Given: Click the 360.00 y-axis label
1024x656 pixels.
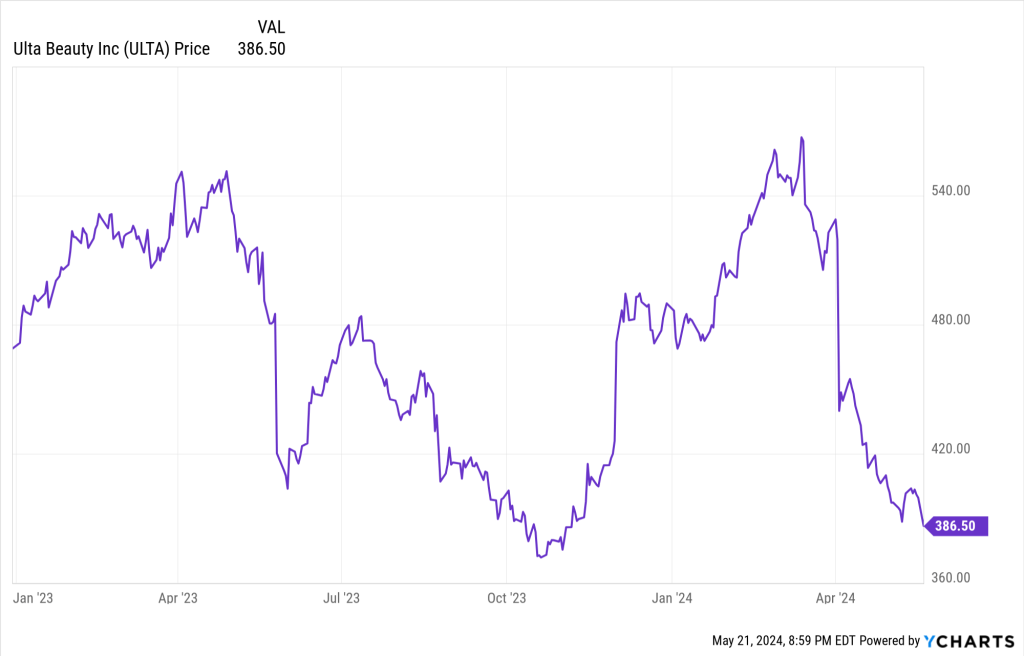Looking at the screenshot, I should pos(949,578).
